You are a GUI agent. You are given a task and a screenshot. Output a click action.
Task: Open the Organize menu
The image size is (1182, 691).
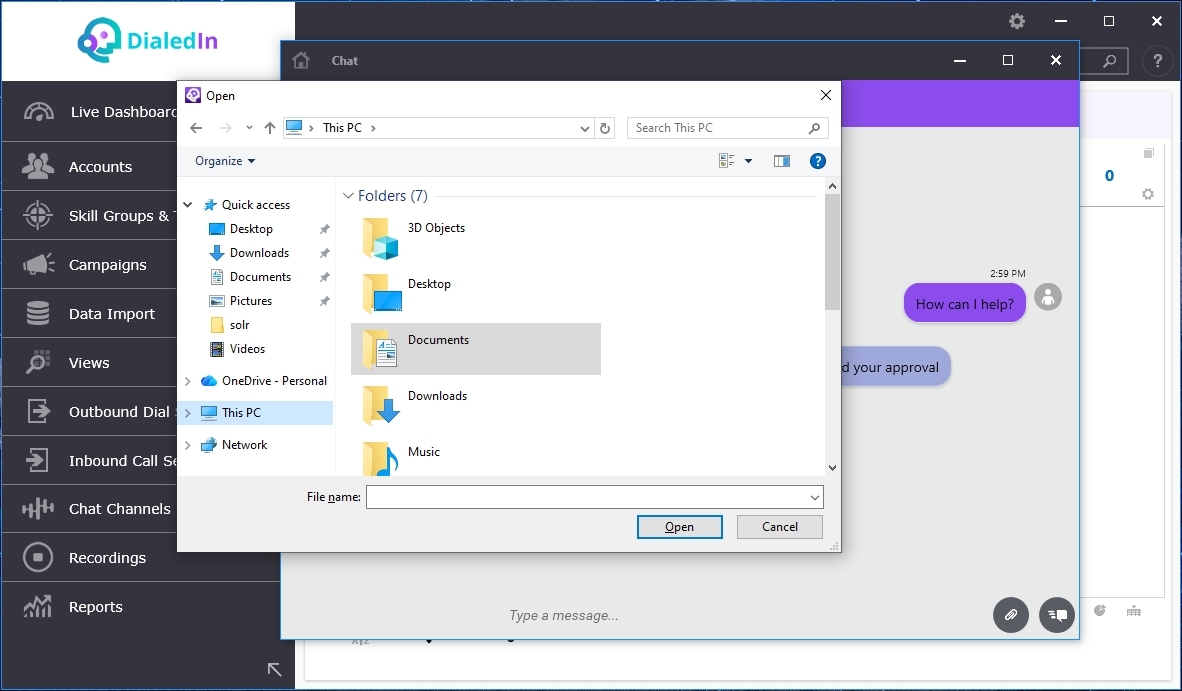[x=225, y=161]
